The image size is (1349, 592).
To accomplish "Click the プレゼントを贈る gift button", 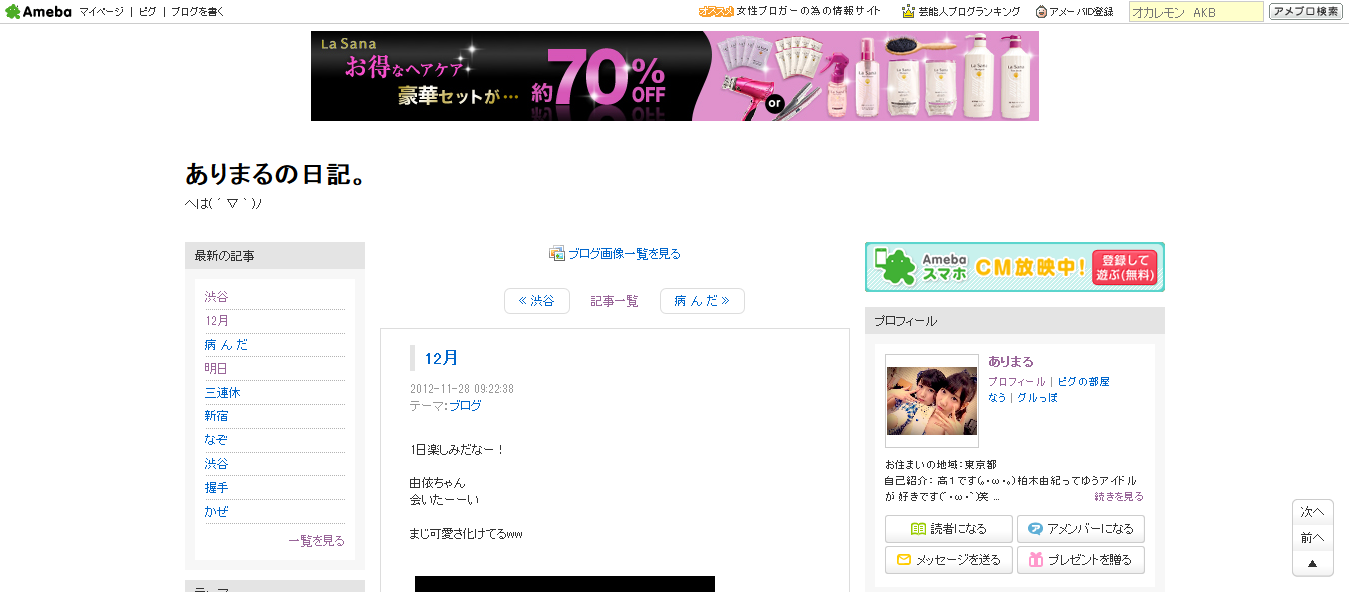I will click(1081, 560).
